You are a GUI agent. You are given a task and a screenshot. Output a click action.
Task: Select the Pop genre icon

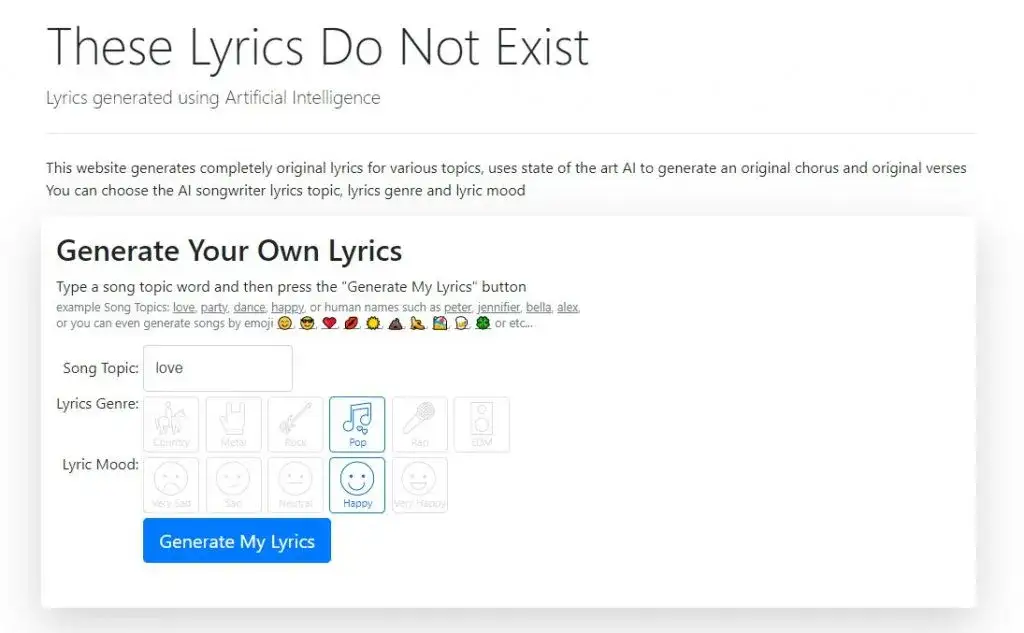pos(357,424)
